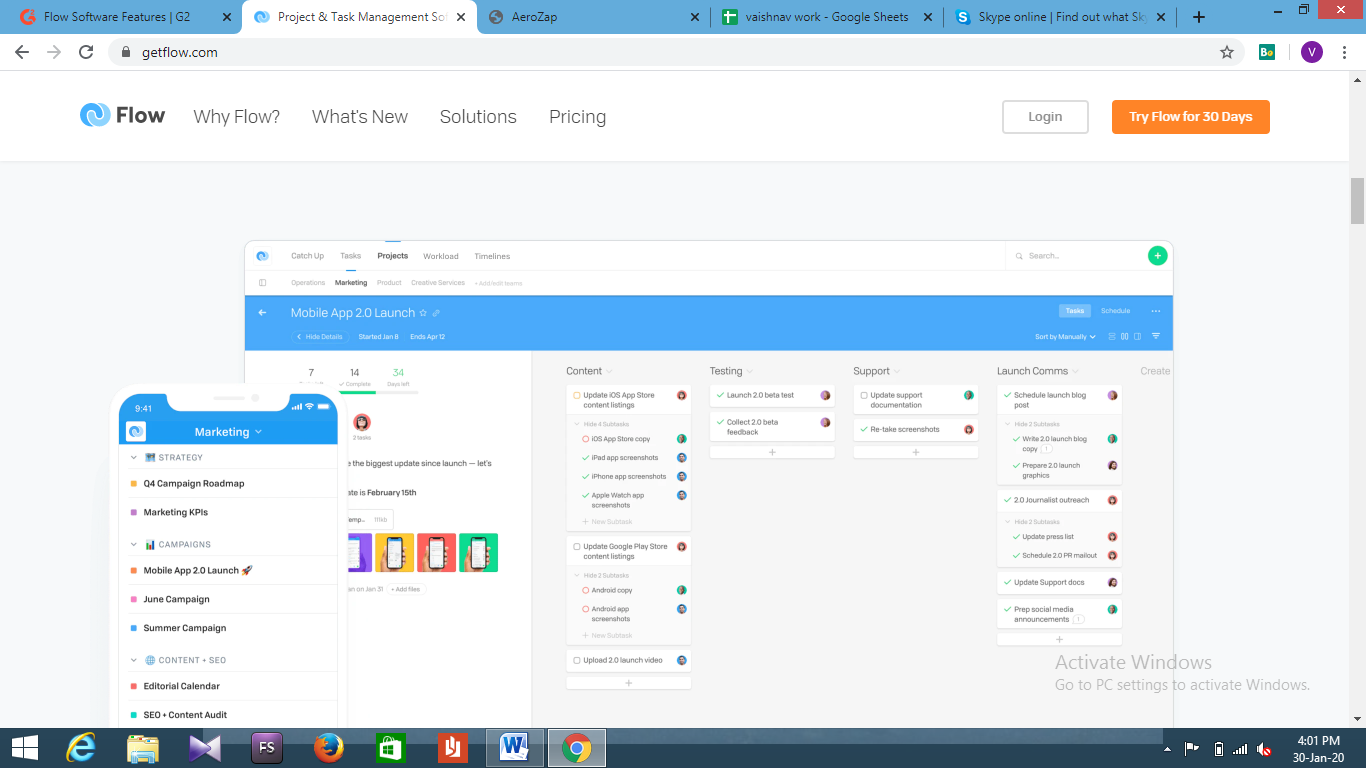The image size is (1366, 768).
Task: Switch to the AeroZap browser tab
Action: 594,17
